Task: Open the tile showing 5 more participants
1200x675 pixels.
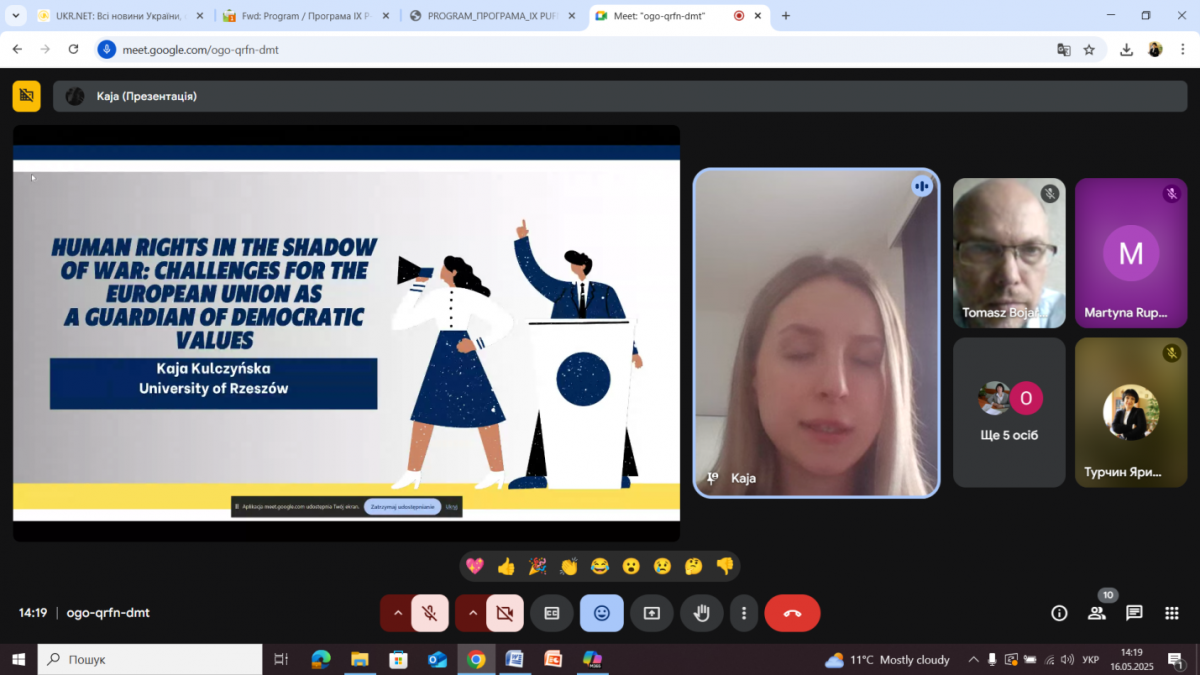Action: 1009,412
